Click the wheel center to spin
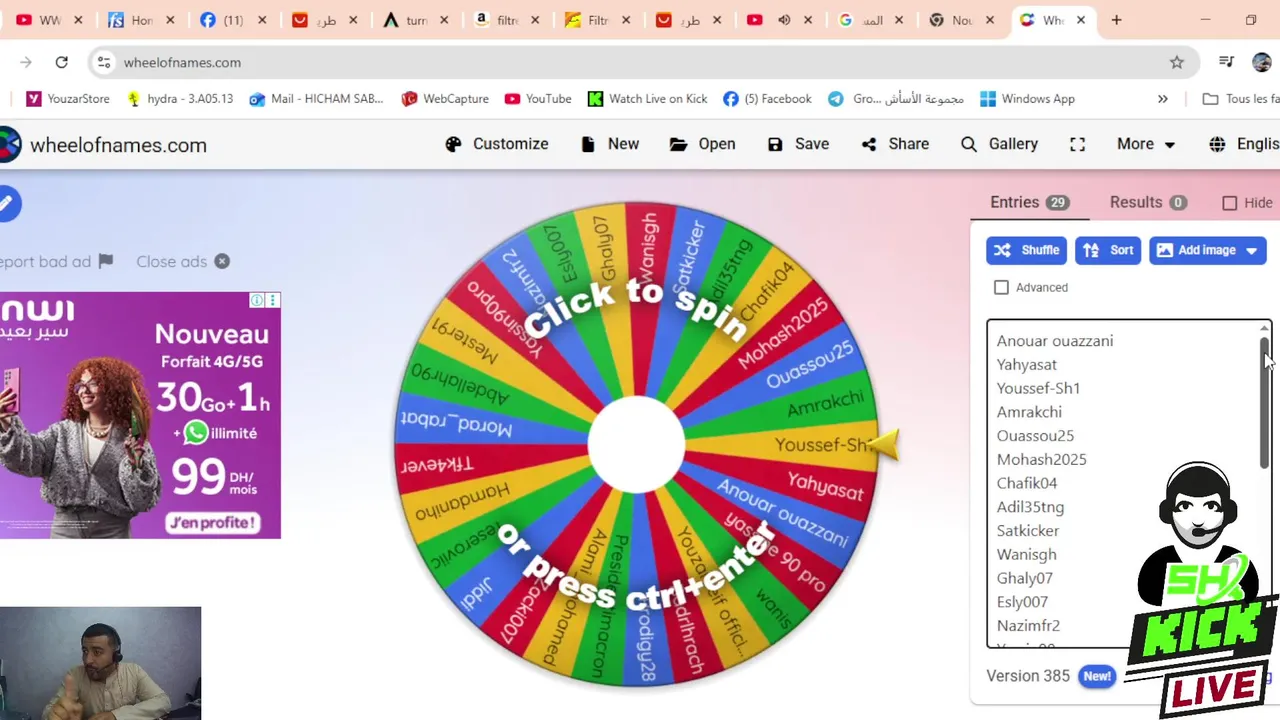This screenshot has height=720, width=1280. point(636,445)
